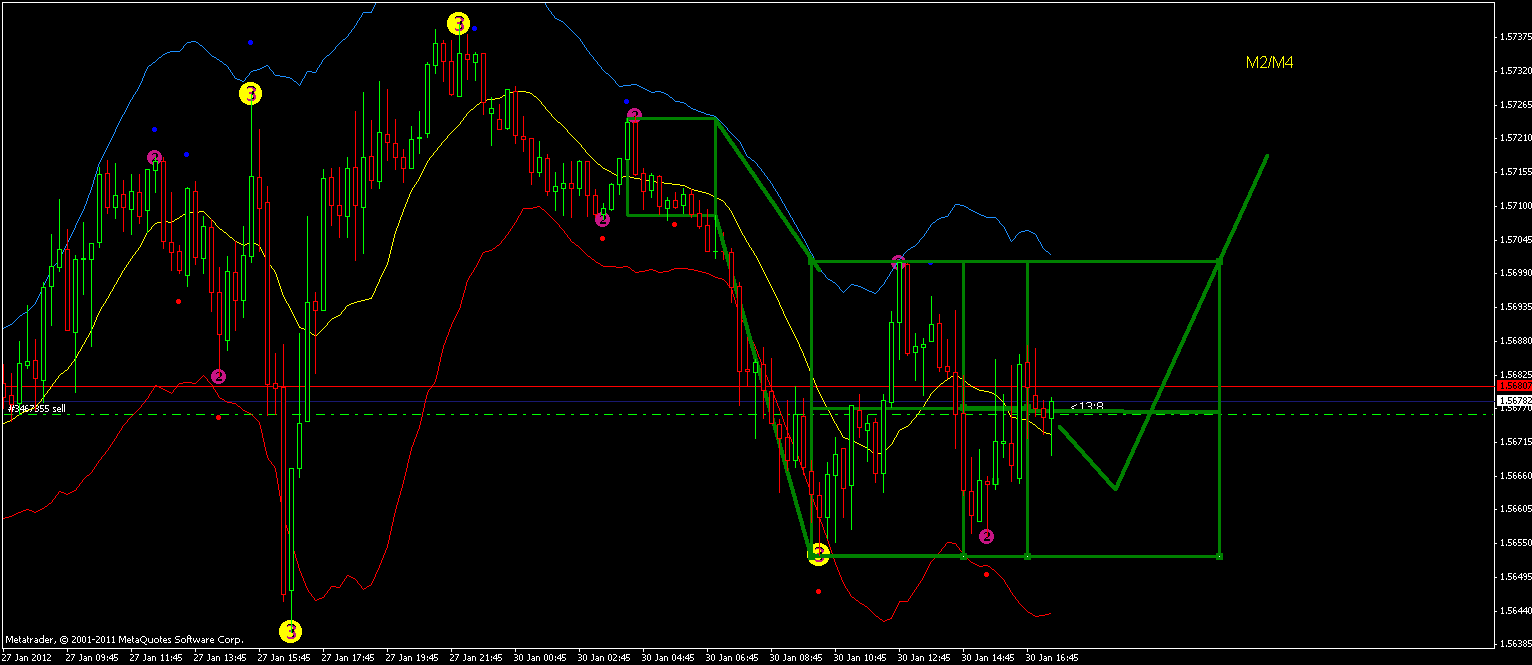Select the magenta 2 marker inside the green rectangle
Screen dimensions: 1532x665
[986, 536]
